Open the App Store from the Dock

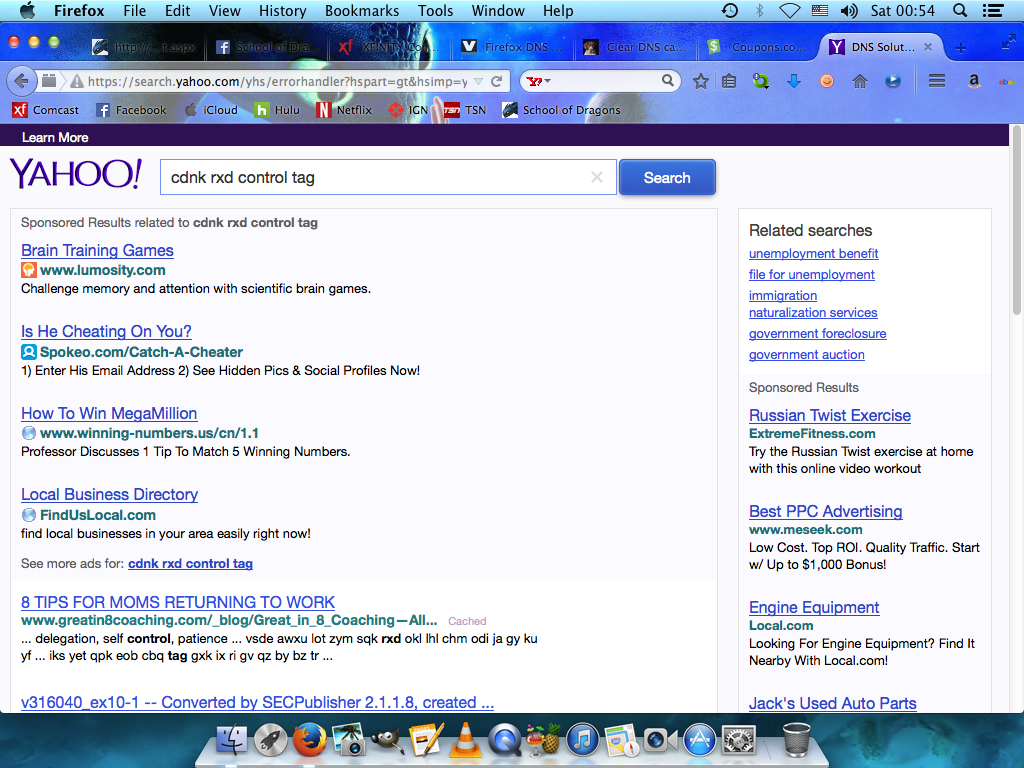(699, 741)
